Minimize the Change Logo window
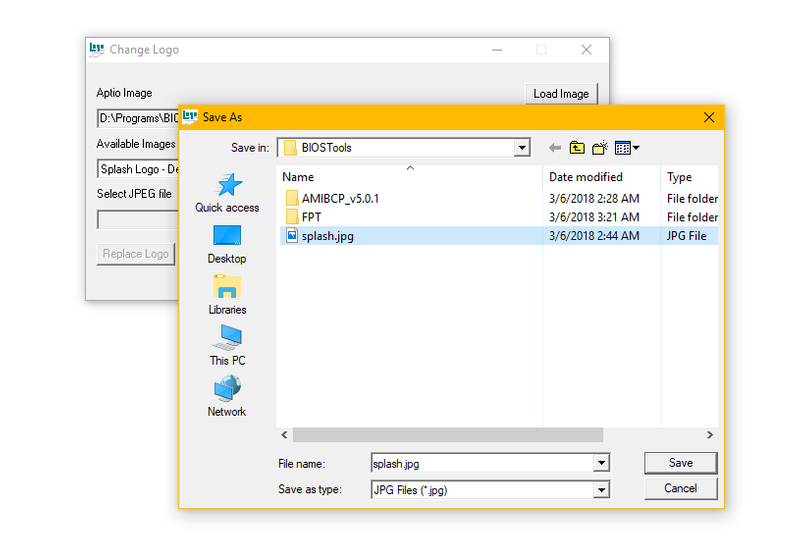800x543 pixels. [497, 50]
